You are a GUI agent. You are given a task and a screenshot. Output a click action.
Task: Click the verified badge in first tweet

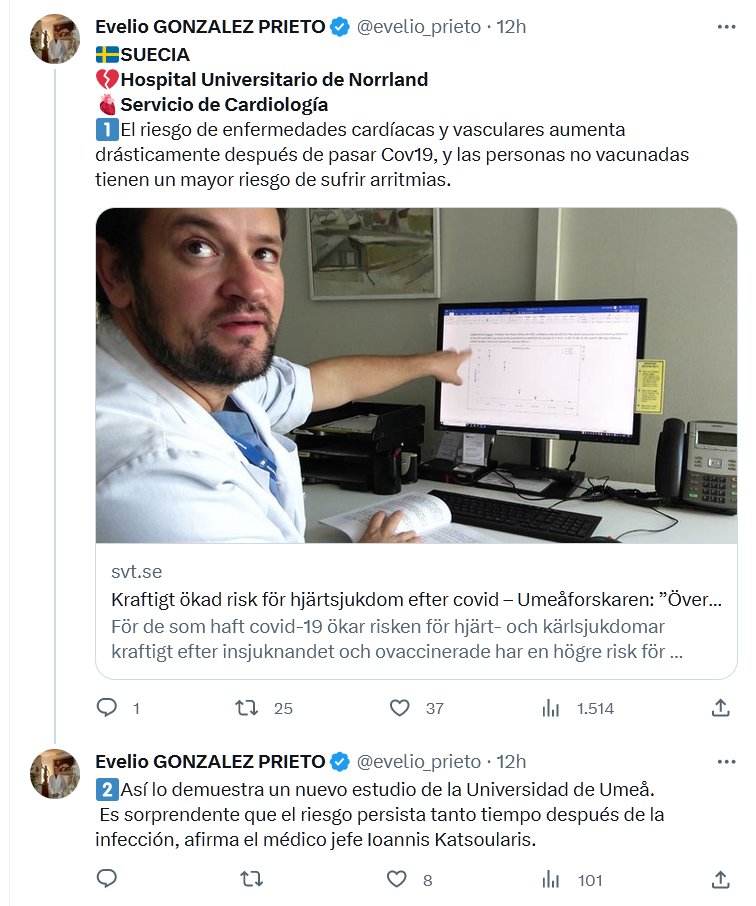tap(340, 27)
